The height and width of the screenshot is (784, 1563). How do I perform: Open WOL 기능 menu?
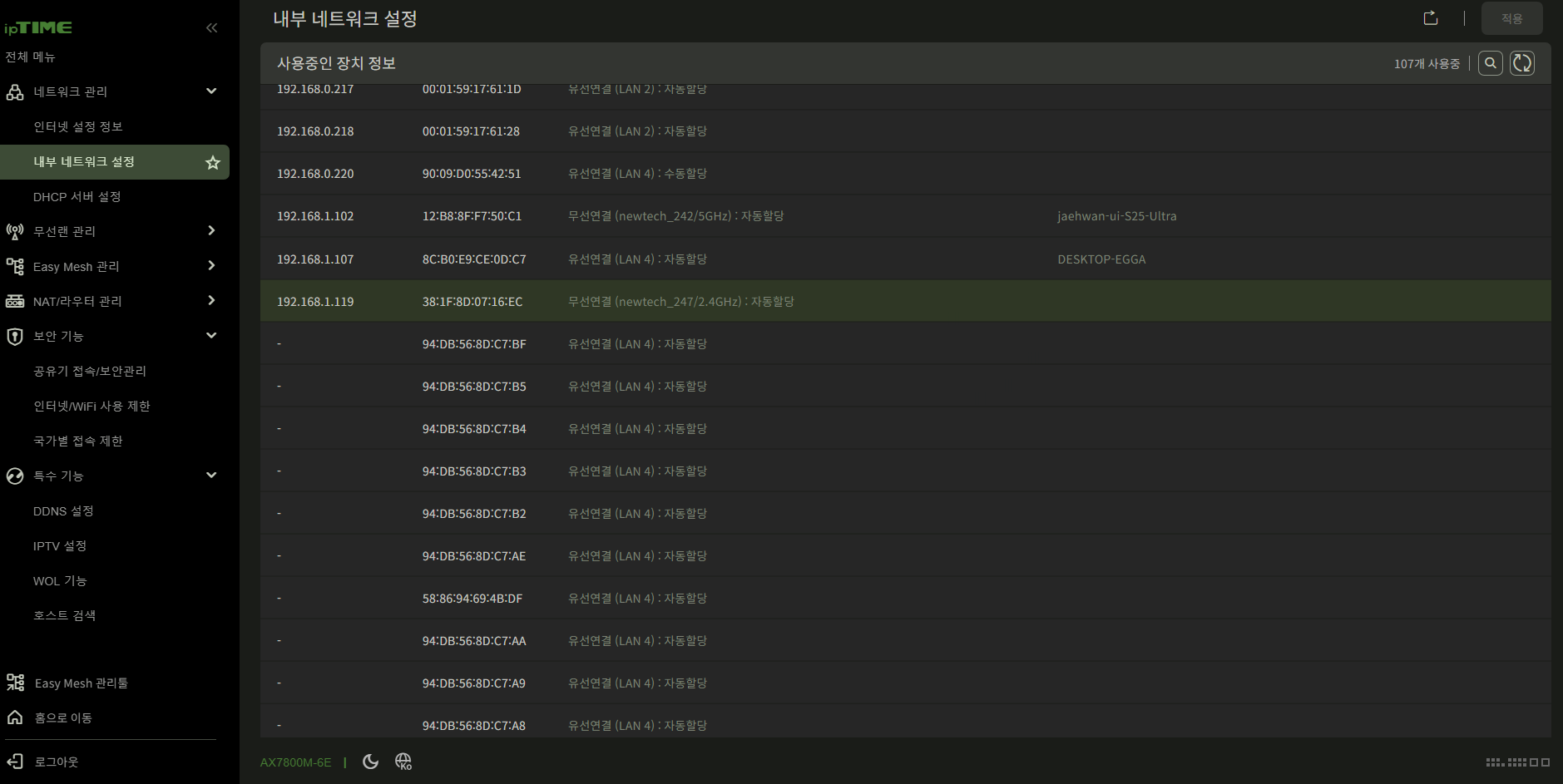point(60,580)
